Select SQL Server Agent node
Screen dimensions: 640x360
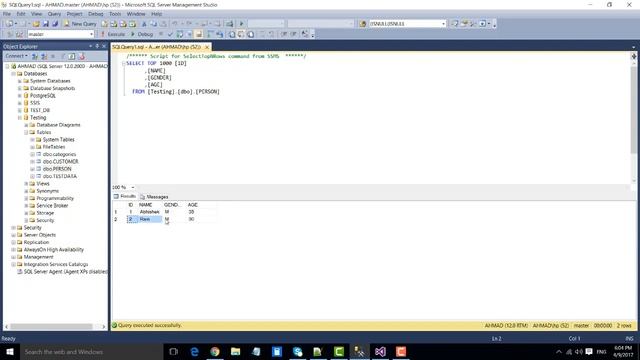coord(66,272)
